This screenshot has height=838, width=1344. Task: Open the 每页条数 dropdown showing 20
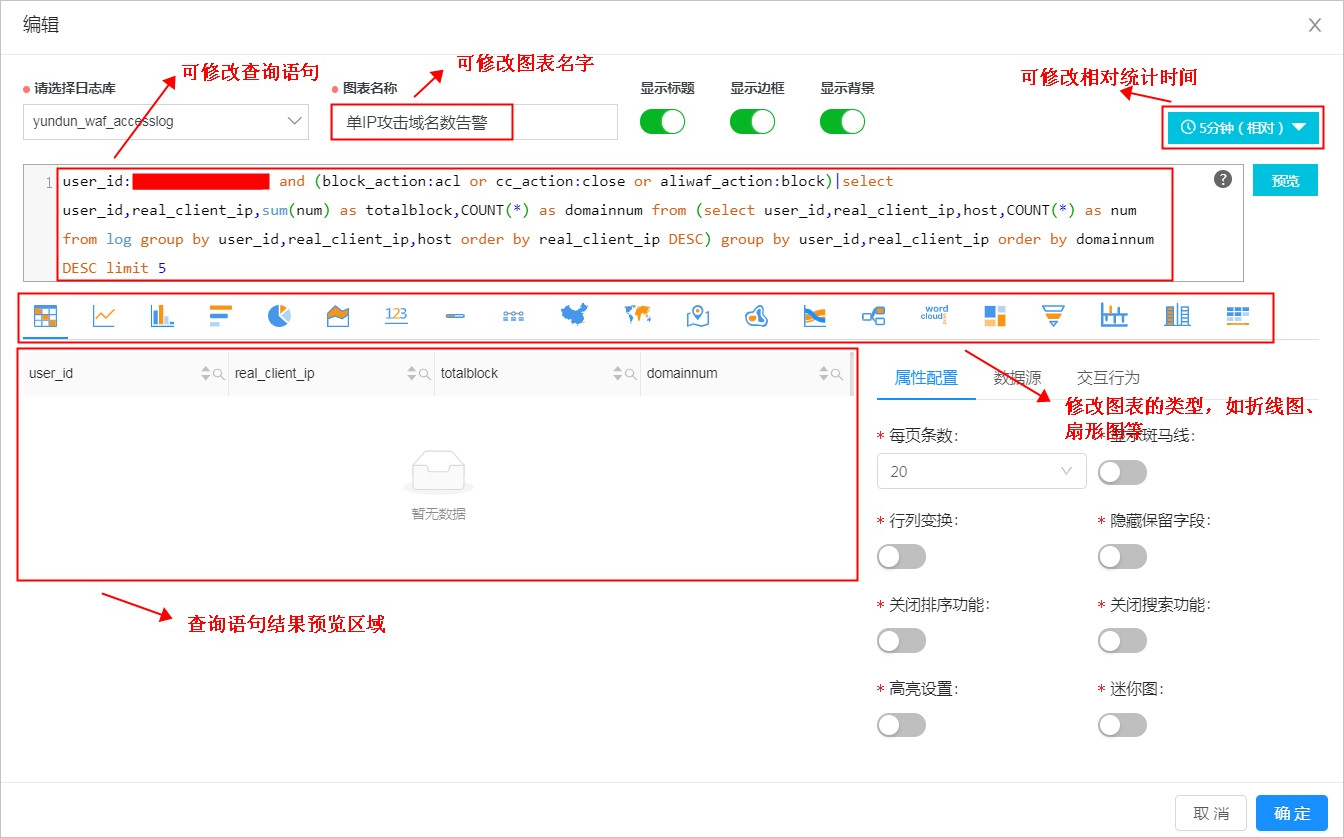tap(982, 471)
